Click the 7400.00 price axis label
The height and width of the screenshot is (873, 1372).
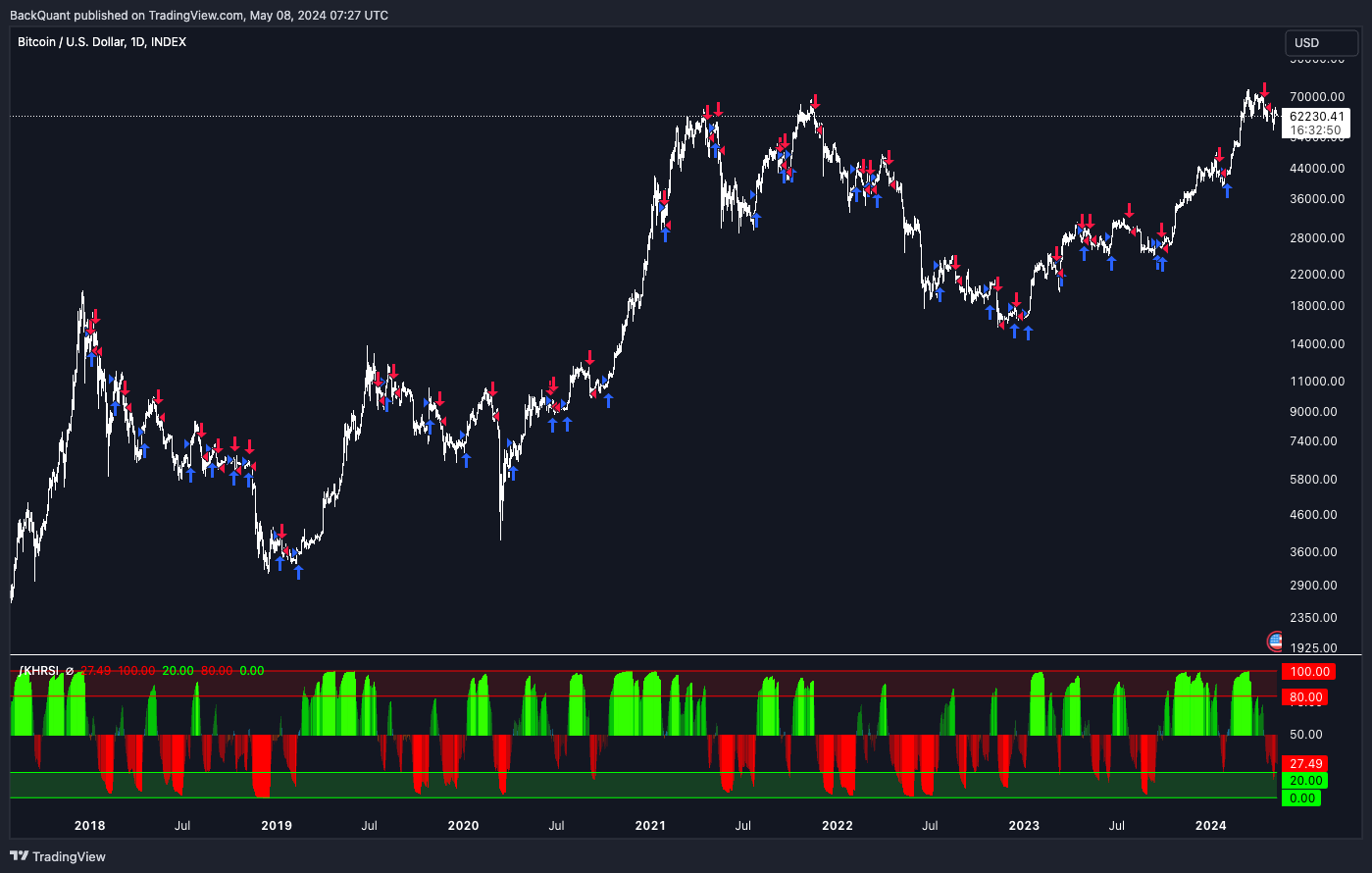[x=1314, y=442]
